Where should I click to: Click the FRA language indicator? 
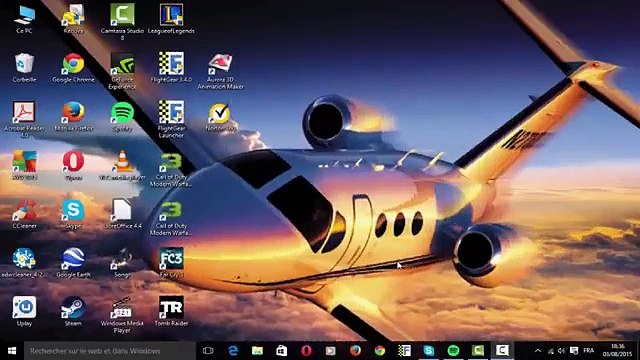(x=589, y=351)
